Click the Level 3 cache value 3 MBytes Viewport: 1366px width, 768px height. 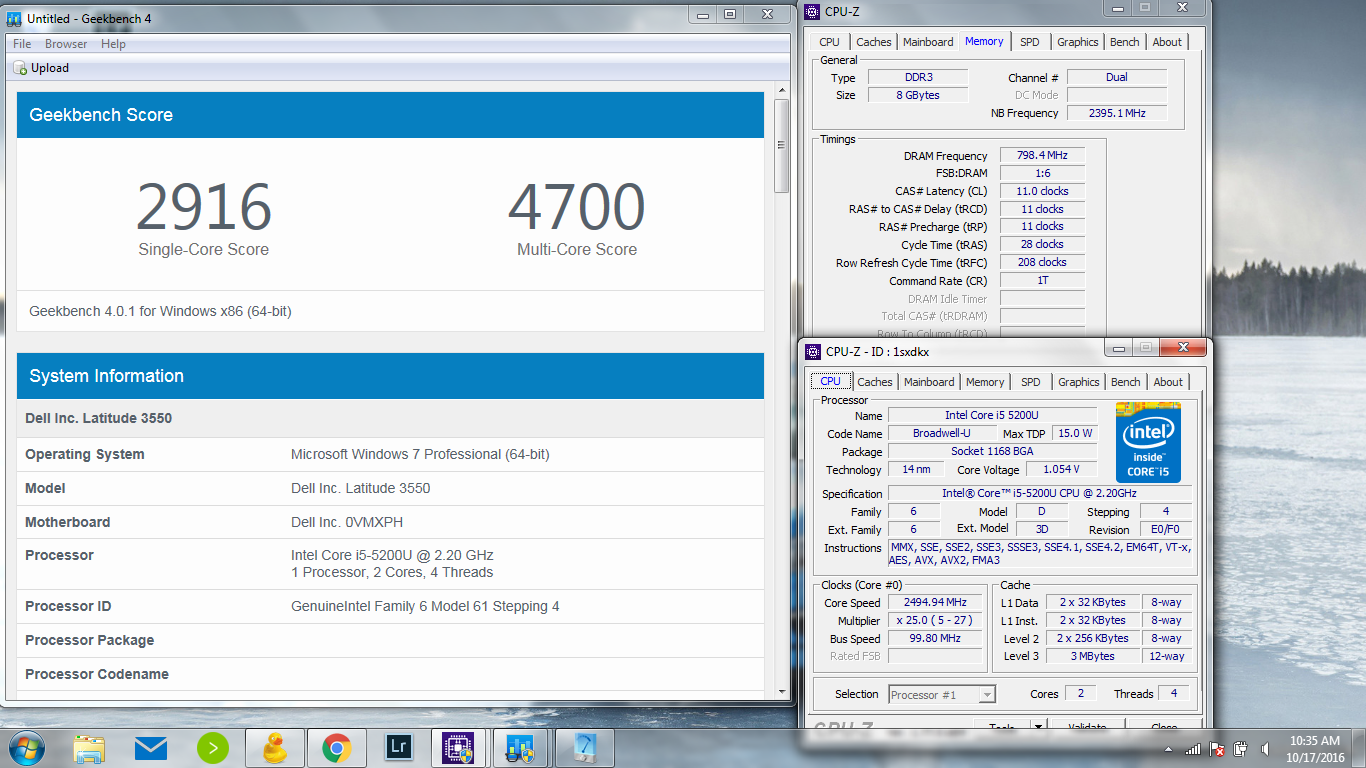(x=1093, y=656)
